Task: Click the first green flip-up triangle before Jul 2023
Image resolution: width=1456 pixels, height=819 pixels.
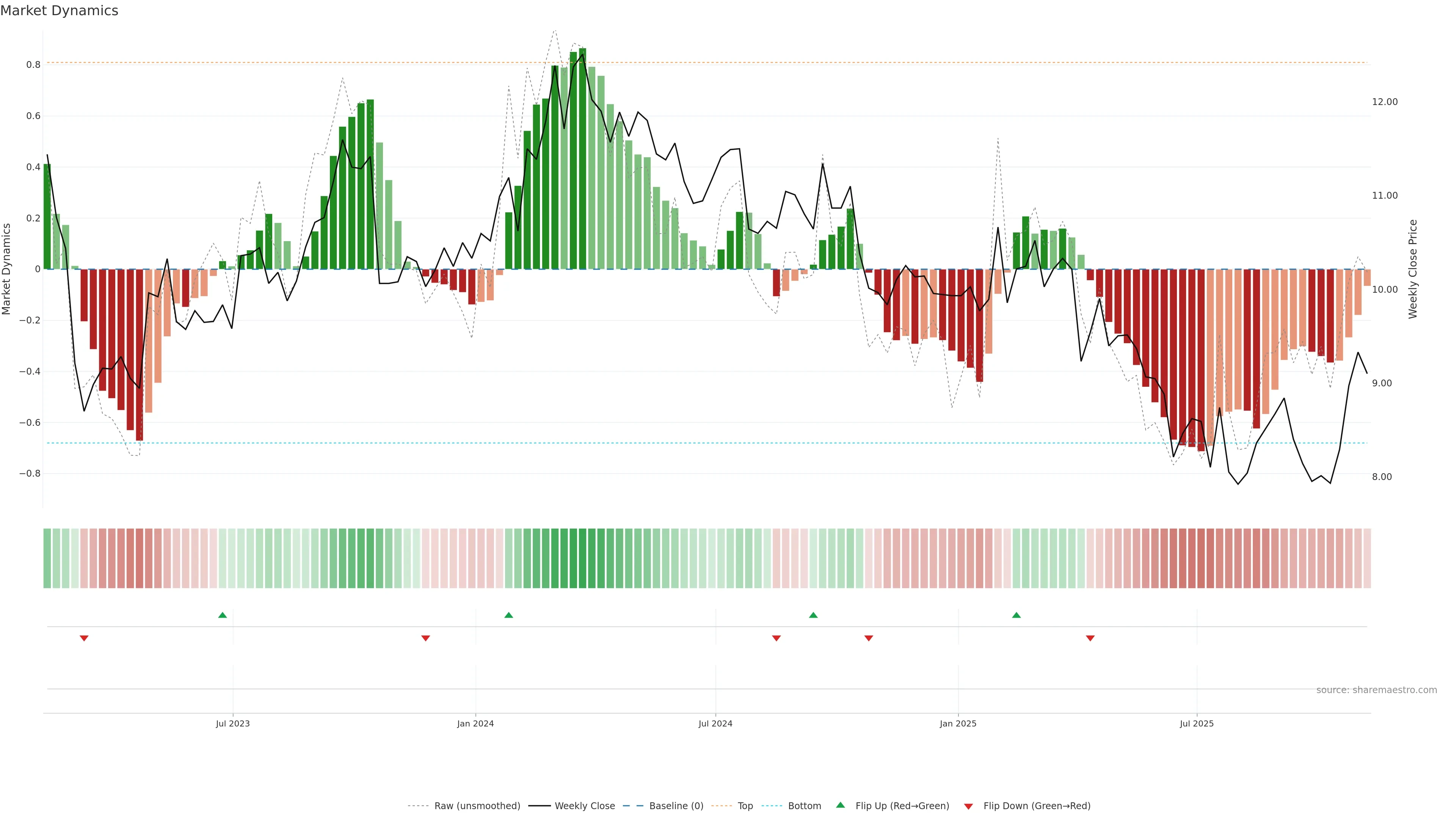Action: coord(222,615)
